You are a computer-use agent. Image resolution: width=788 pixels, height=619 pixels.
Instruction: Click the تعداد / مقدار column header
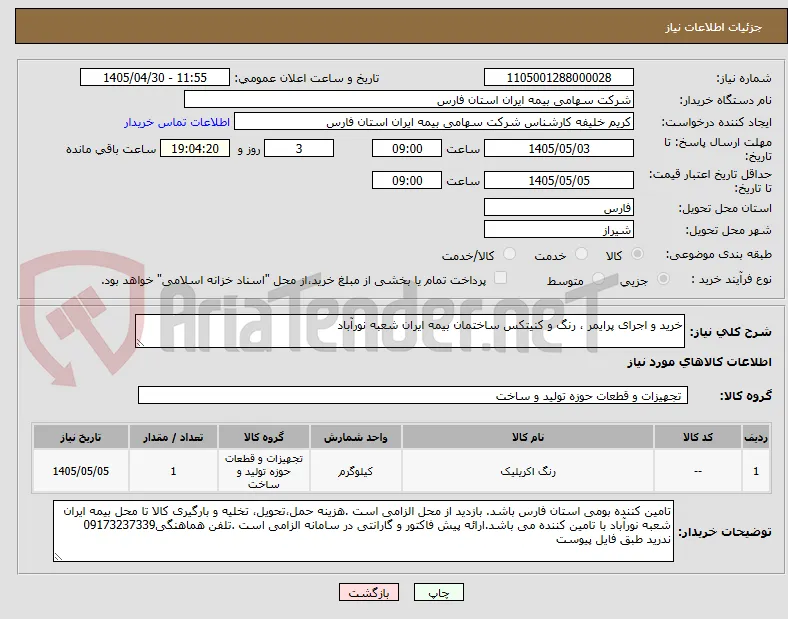click(173, 437)
